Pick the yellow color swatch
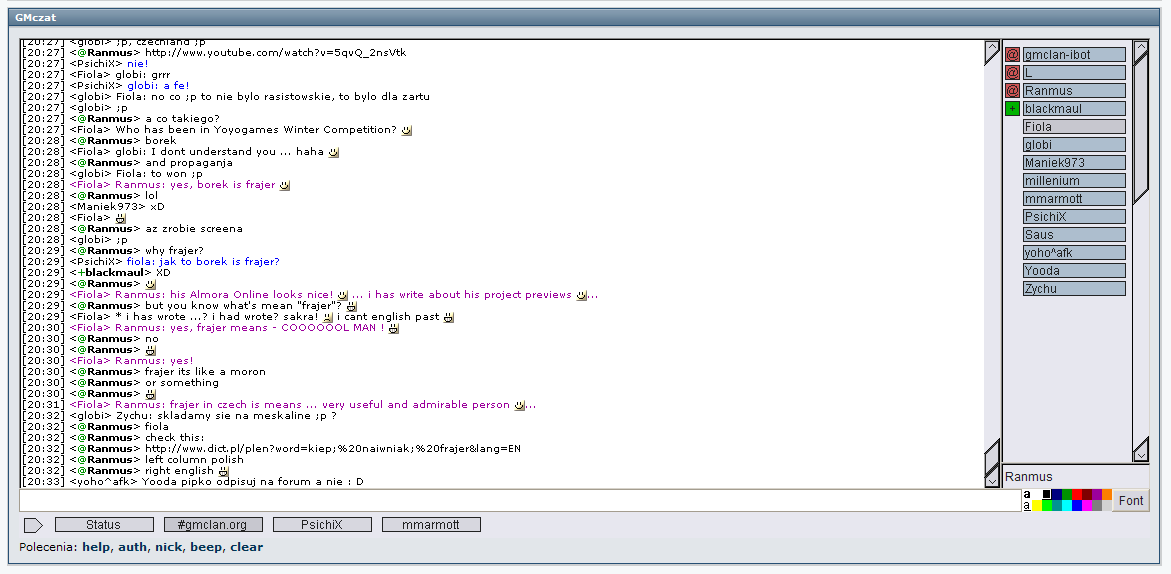1171x574 pixels. [x=1037, y=506]
